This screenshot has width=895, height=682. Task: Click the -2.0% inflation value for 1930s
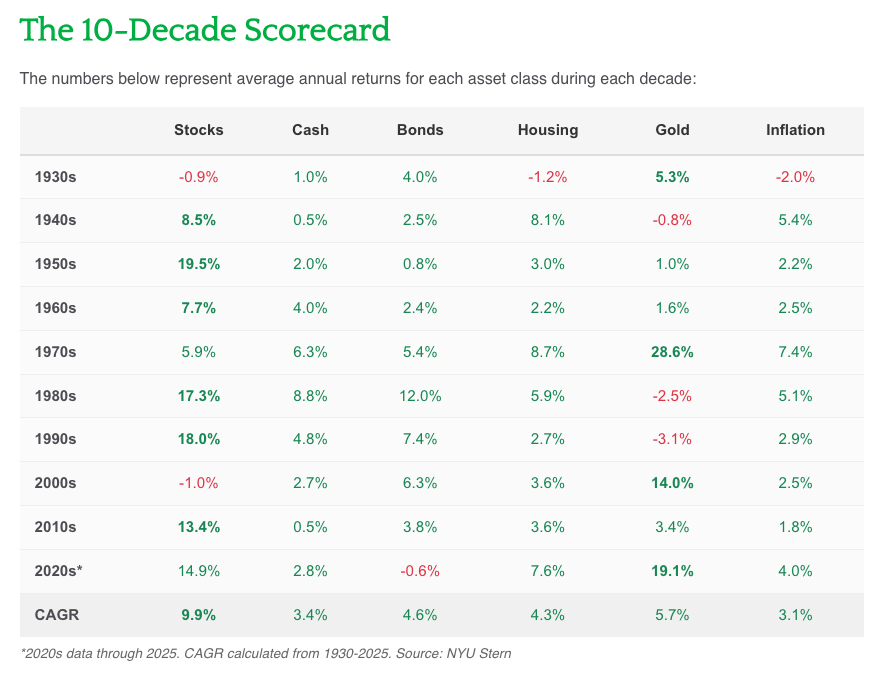[795, 177]
